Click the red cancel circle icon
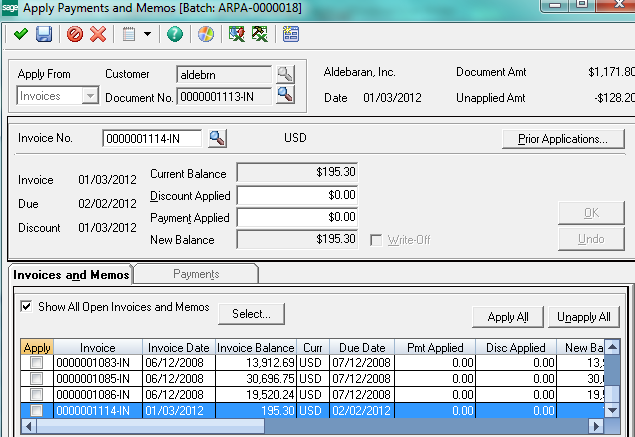The width and height of the screenshot is (635, 437). click(75, 34)
